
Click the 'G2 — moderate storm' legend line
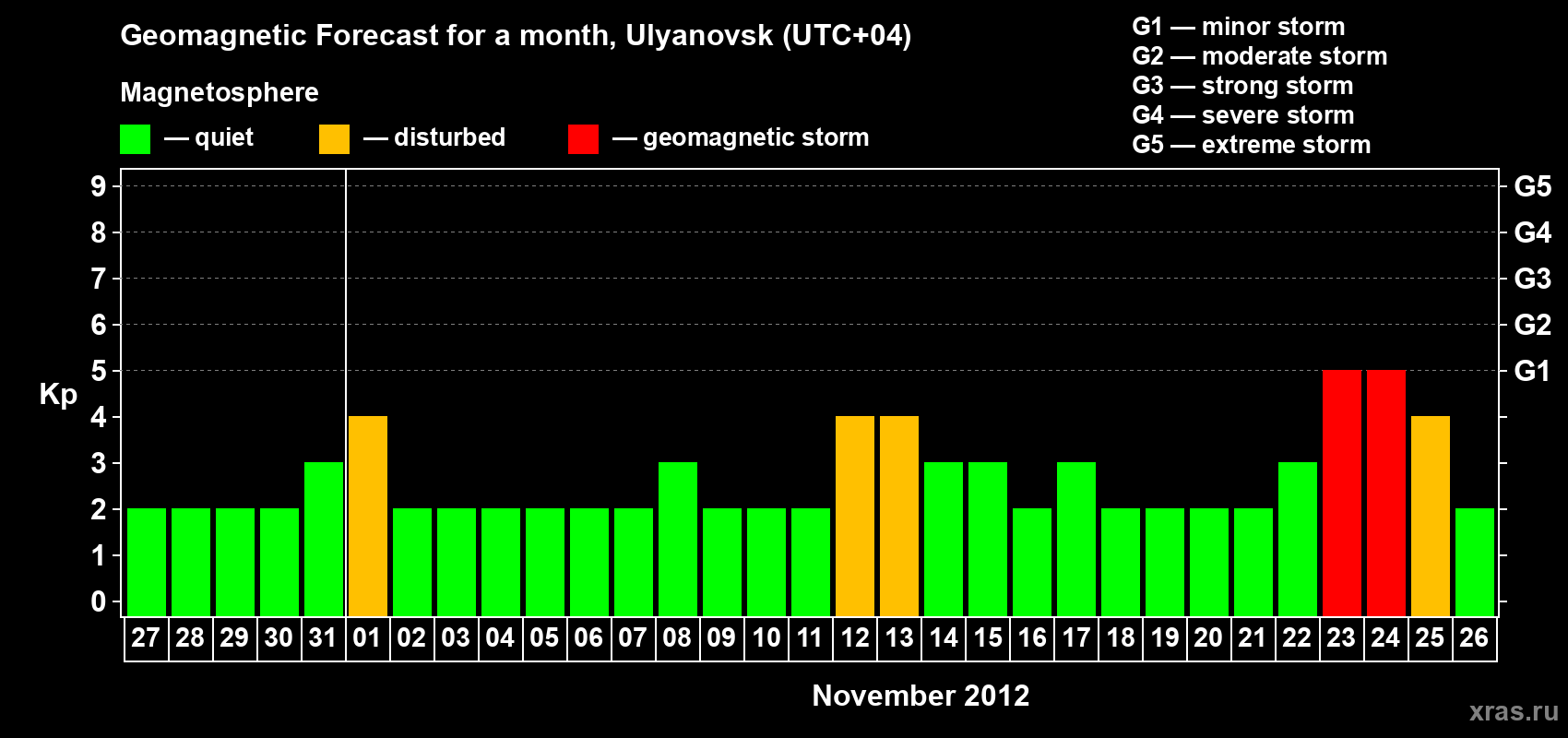[1259, 56]
